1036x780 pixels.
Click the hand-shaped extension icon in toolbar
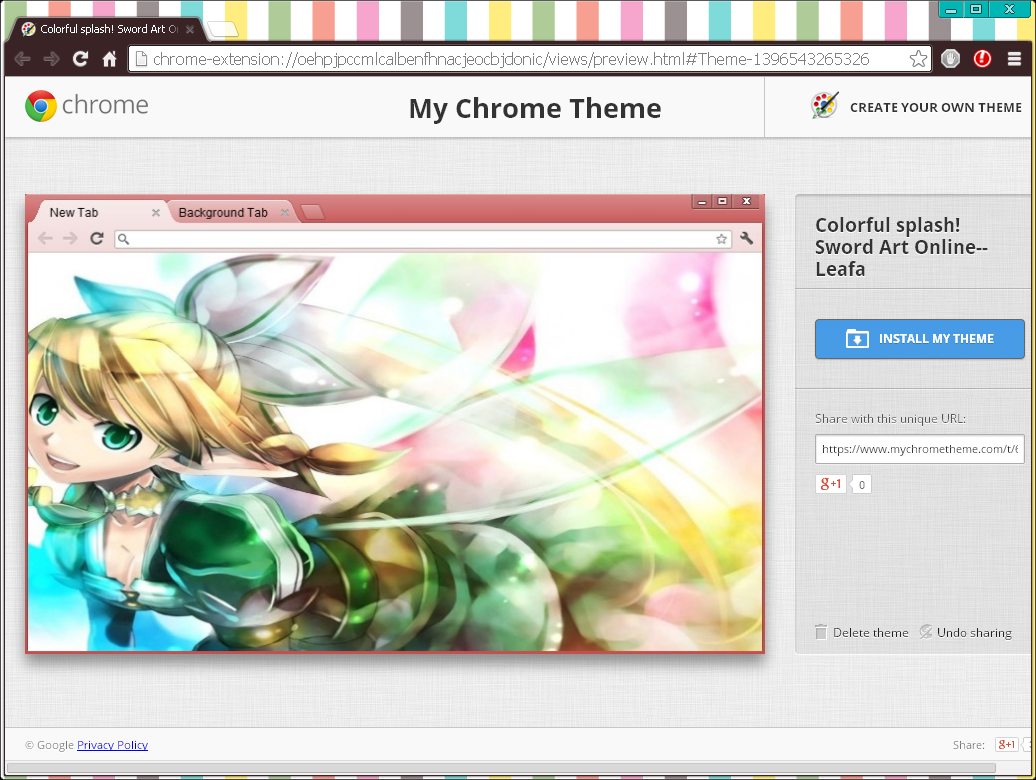(x=949, y=59)
